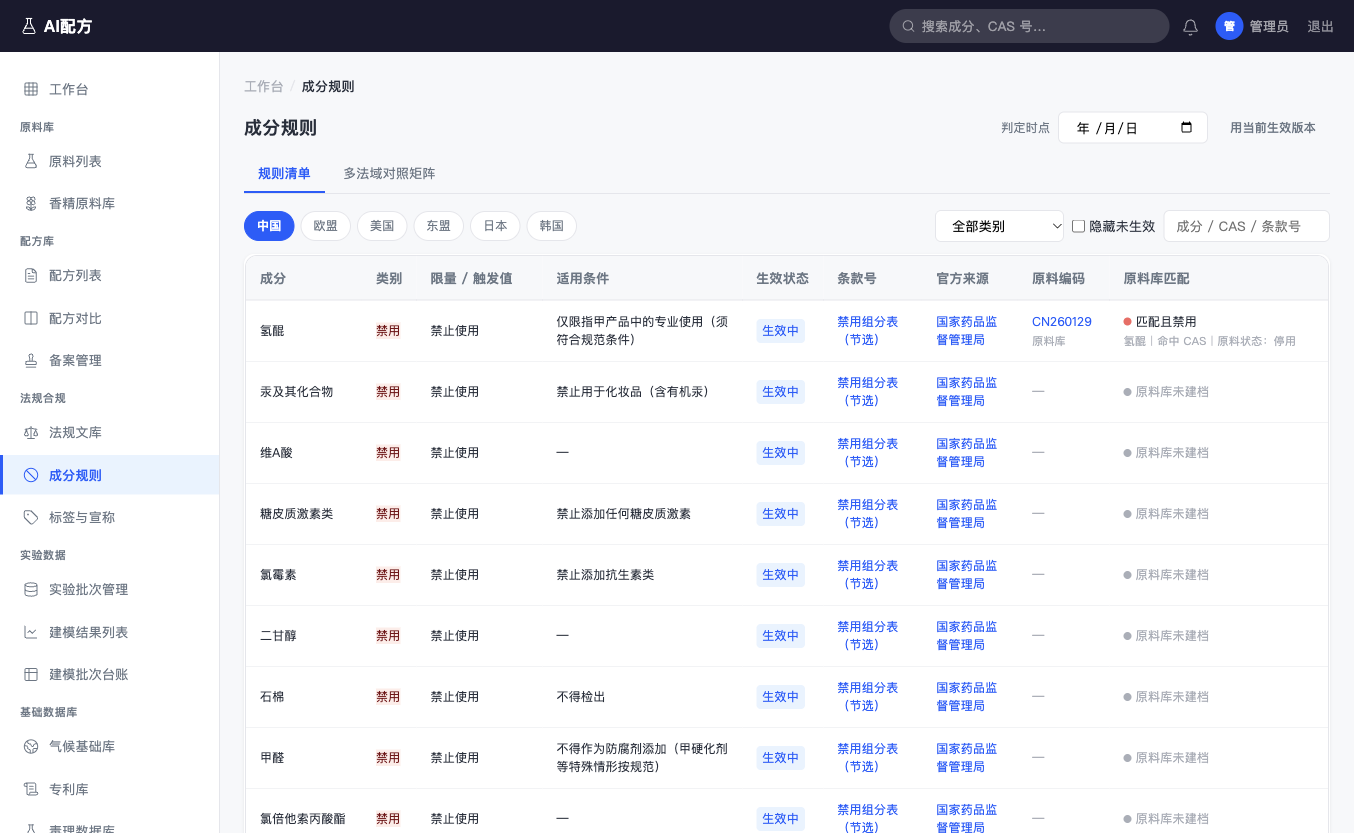
Task: Click the 实验批次管理 database icon
Action: 31,589
